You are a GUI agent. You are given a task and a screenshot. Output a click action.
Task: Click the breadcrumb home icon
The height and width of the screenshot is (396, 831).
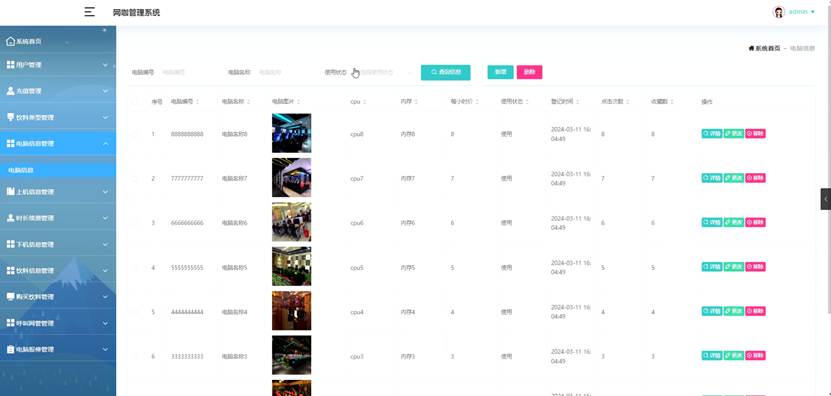[x=751, y=48]
